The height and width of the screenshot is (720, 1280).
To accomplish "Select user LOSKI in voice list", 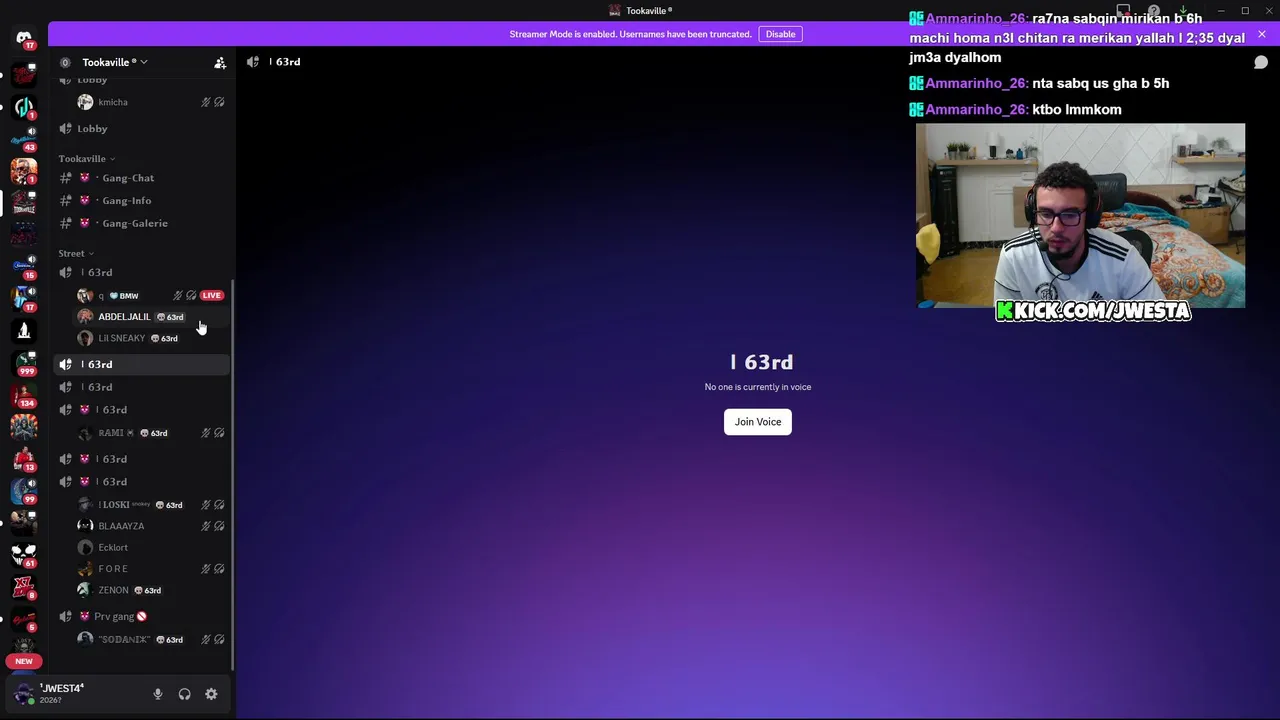I will pos(152,505).
